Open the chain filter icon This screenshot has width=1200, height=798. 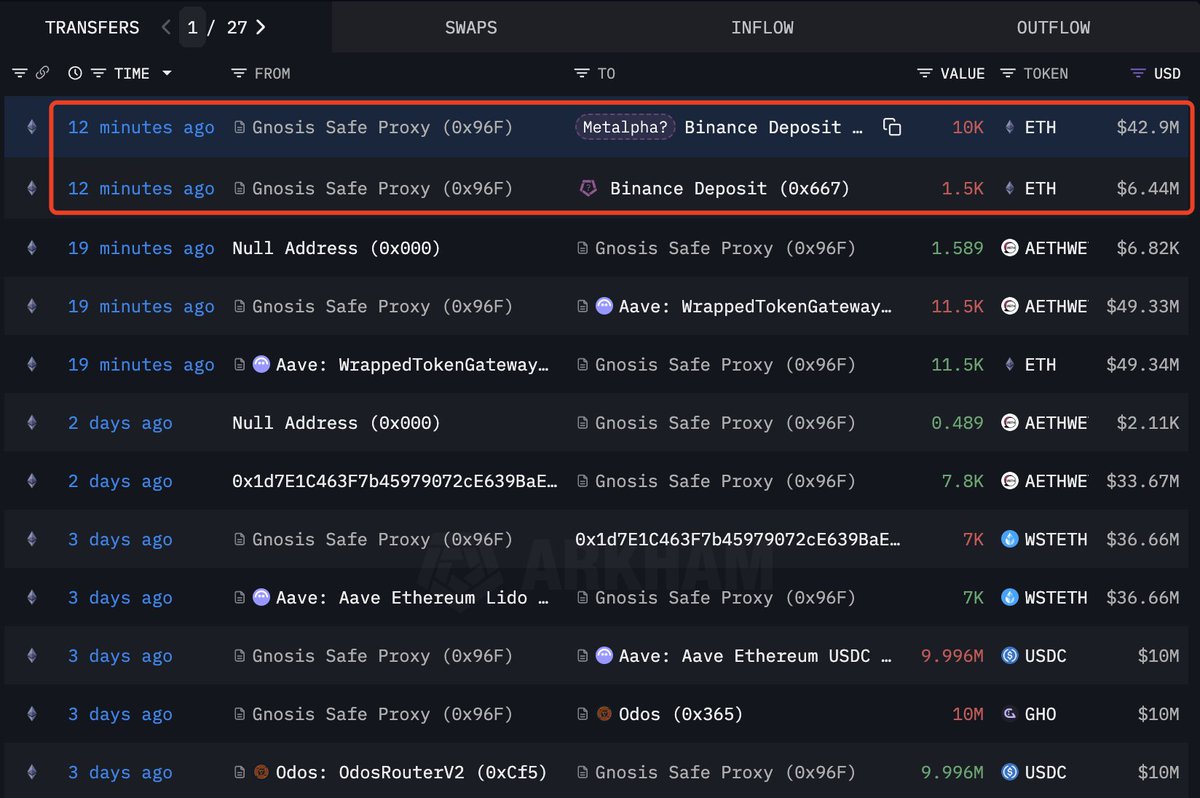19,73
